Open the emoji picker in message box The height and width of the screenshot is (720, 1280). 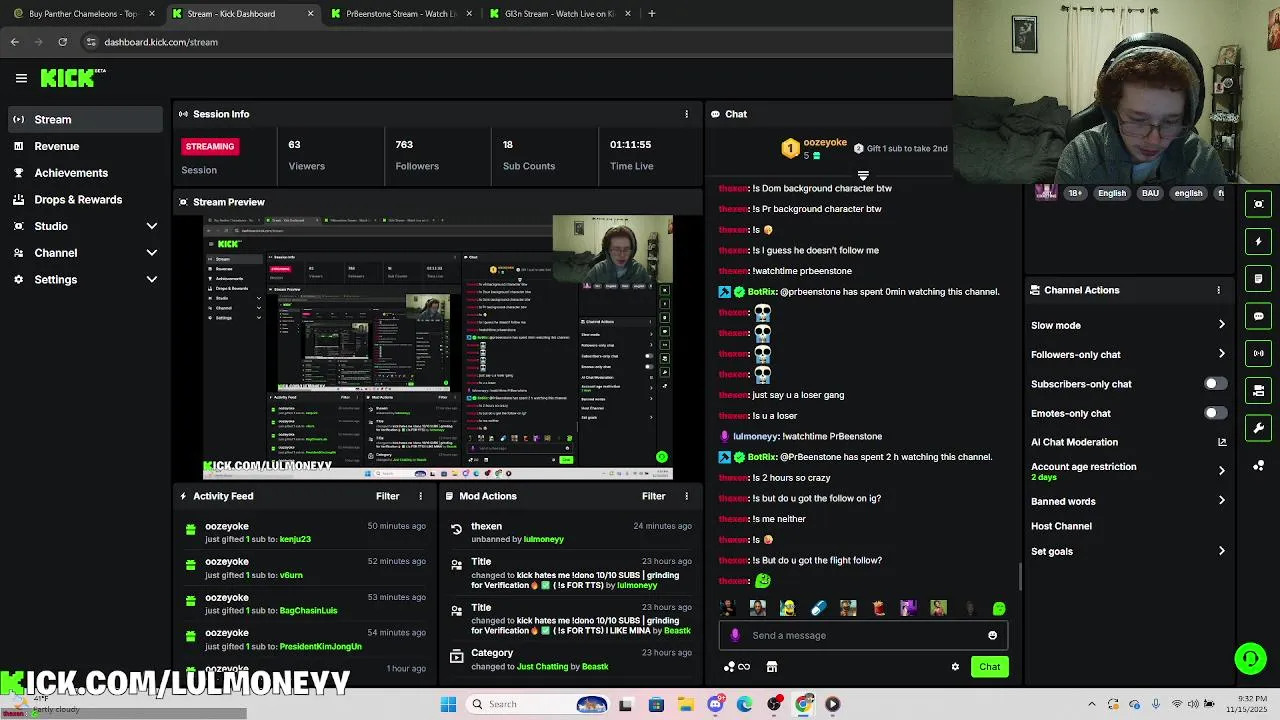(992, 635)
